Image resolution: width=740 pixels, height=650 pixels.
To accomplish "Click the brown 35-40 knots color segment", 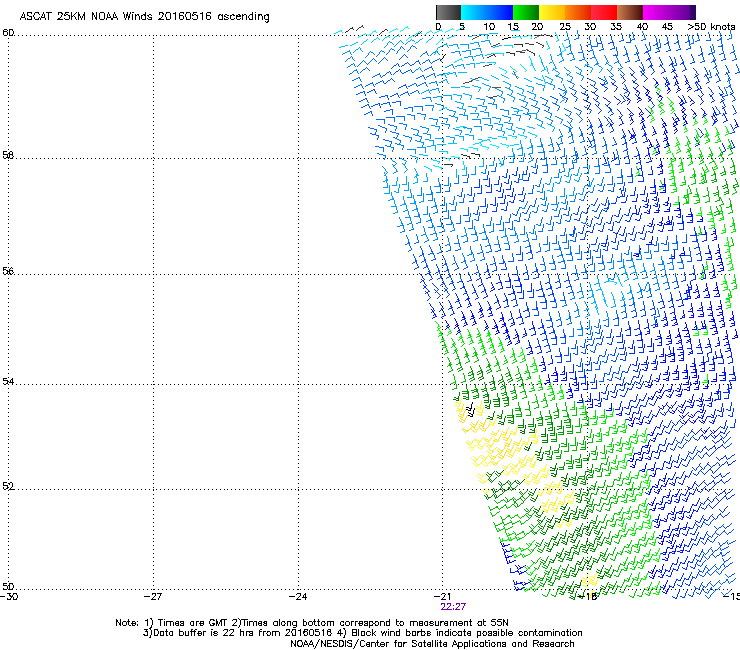I will coord(630,12).
